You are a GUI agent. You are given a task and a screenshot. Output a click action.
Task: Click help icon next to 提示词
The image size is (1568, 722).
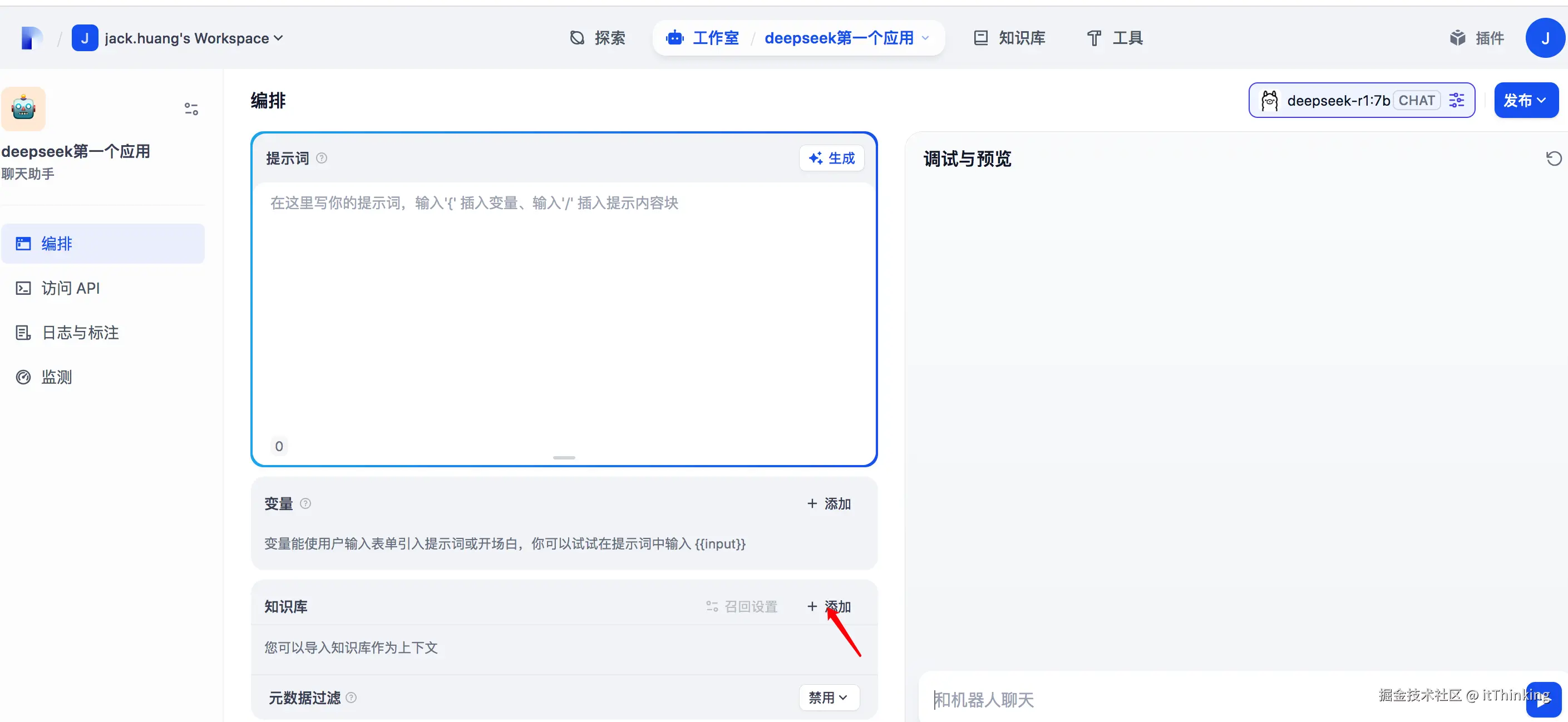(x=322, y=159)
